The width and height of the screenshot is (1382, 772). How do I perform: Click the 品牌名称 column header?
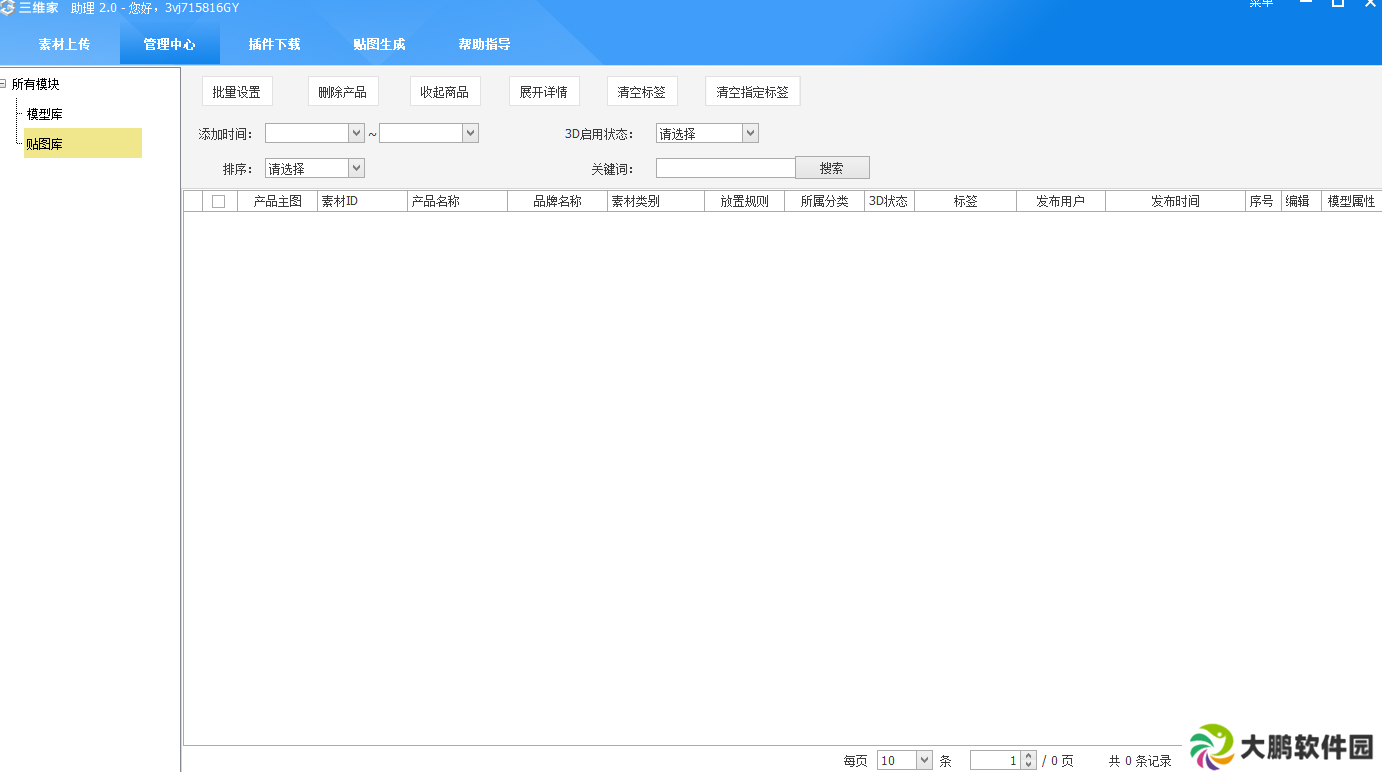click(558, 201)
